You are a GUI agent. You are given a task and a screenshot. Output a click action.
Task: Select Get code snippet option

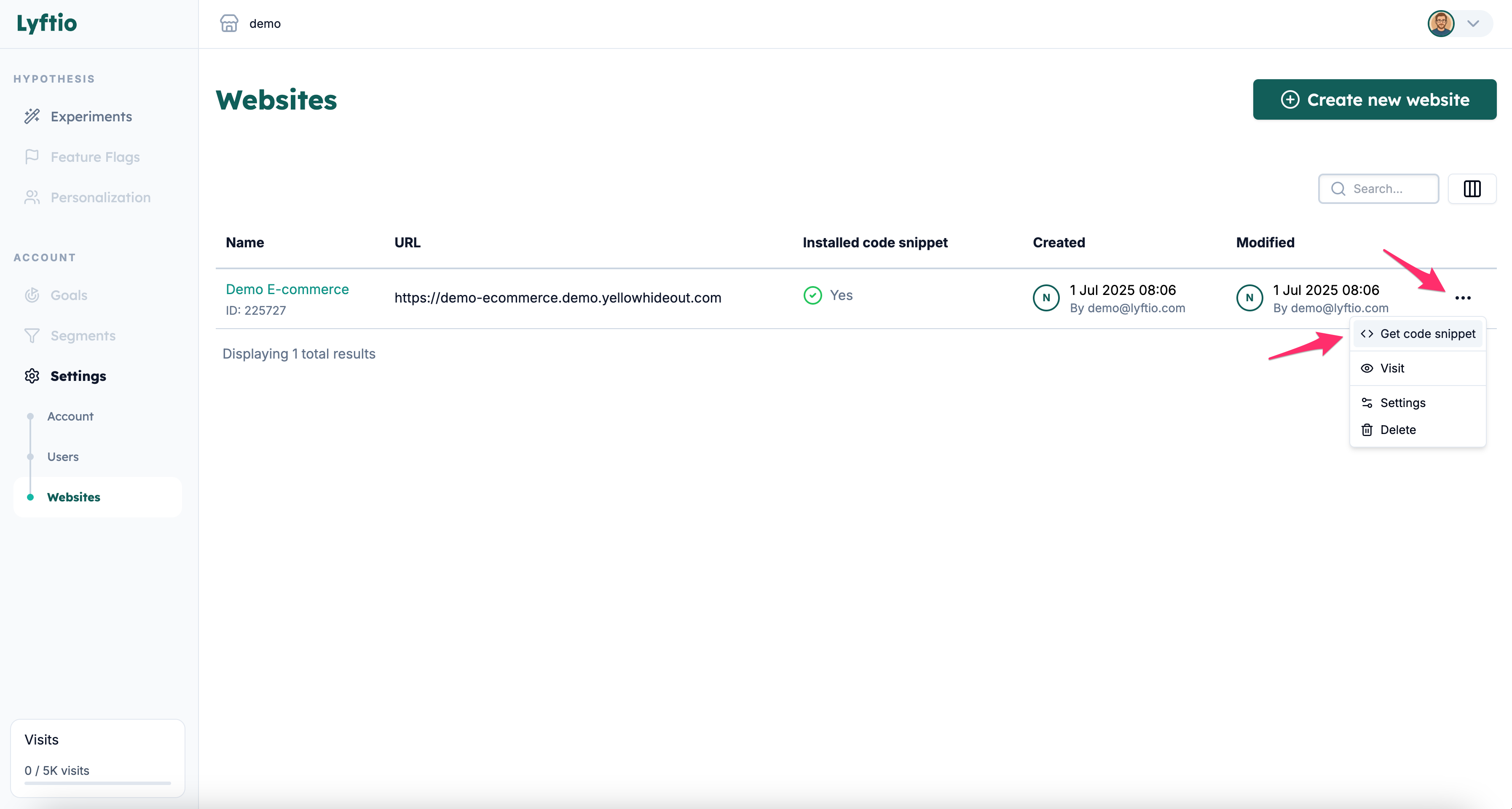[x=1426, y=333]
